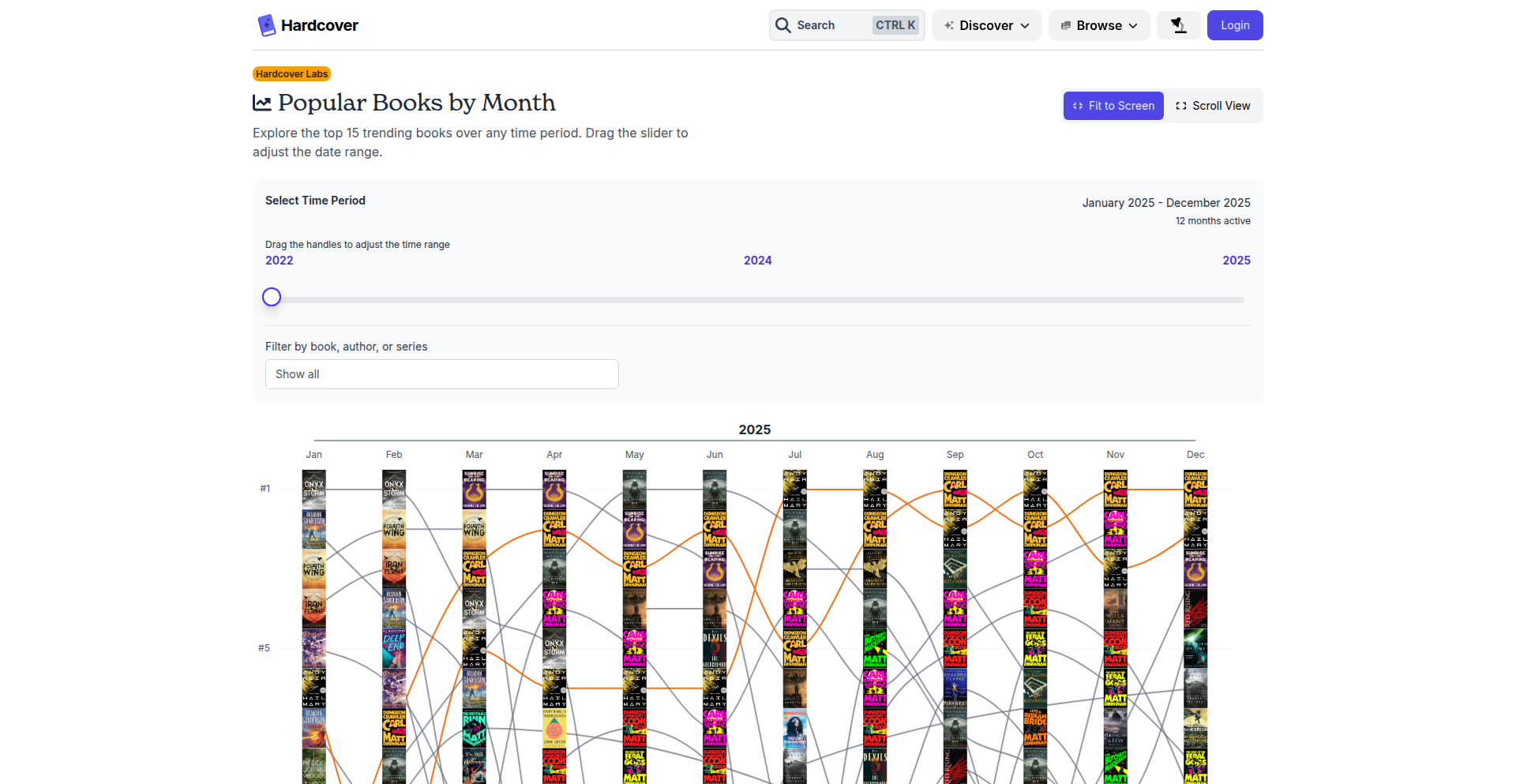Click the Onyx Storm cover in January
The height and width of the screenshot is (784, 1516).
tap(314, 490)
